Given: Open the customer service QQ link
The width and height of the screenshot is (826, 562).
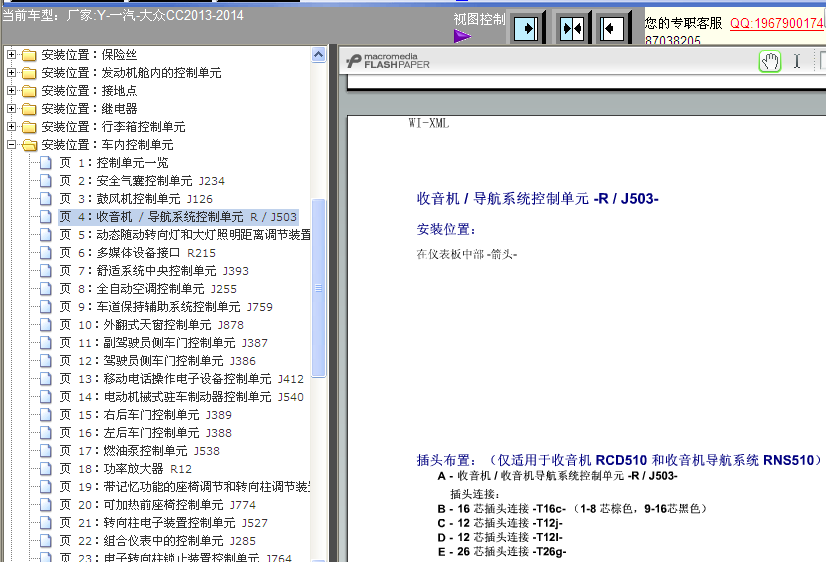Looking at the screenshot, I should [x=778, y=23].
